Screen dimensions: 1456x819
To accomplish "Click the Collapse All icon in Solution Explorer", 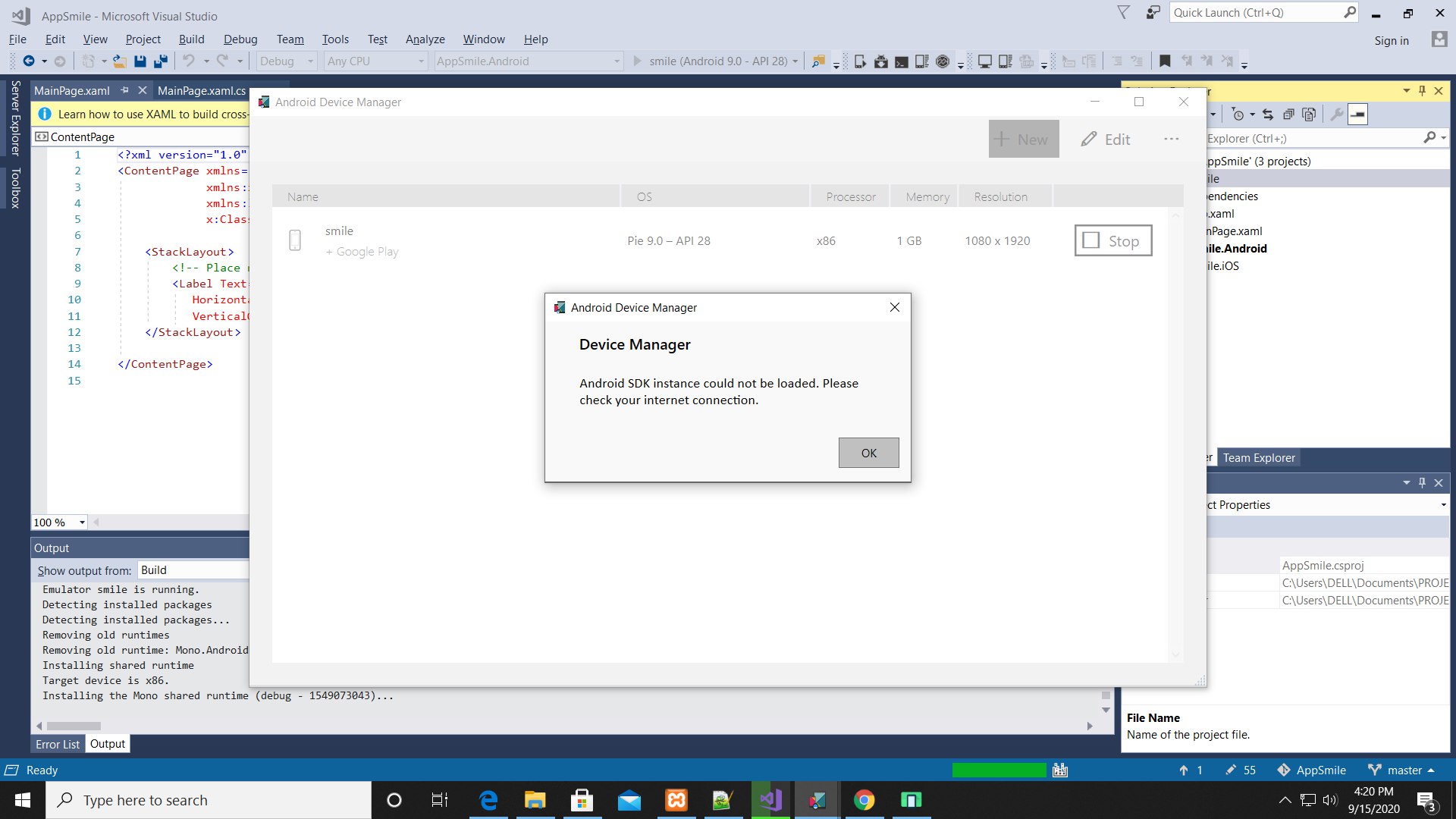I will click(x=1288, y=115).
